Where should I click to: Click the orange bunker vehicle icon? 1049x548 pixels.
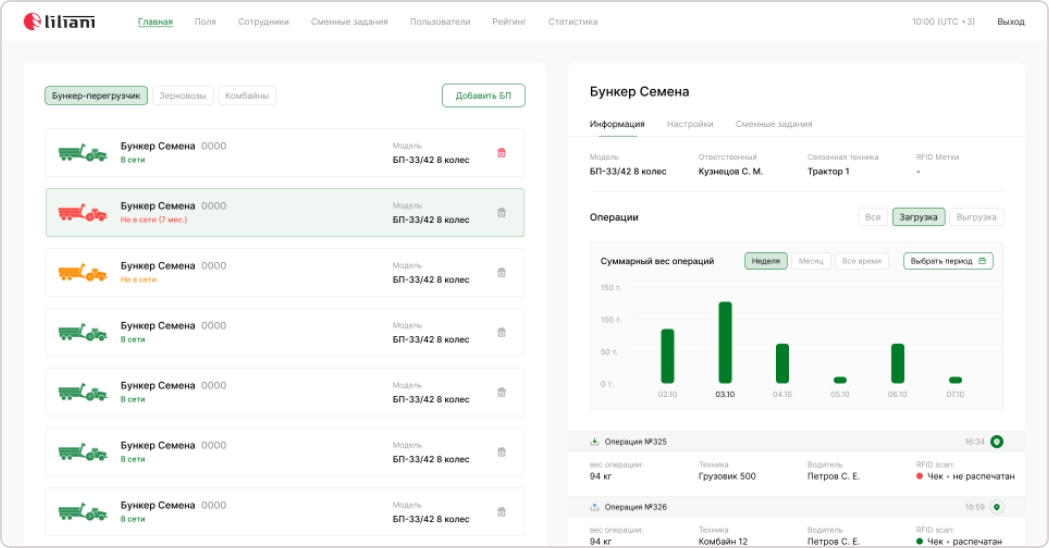tap(83, 272)
